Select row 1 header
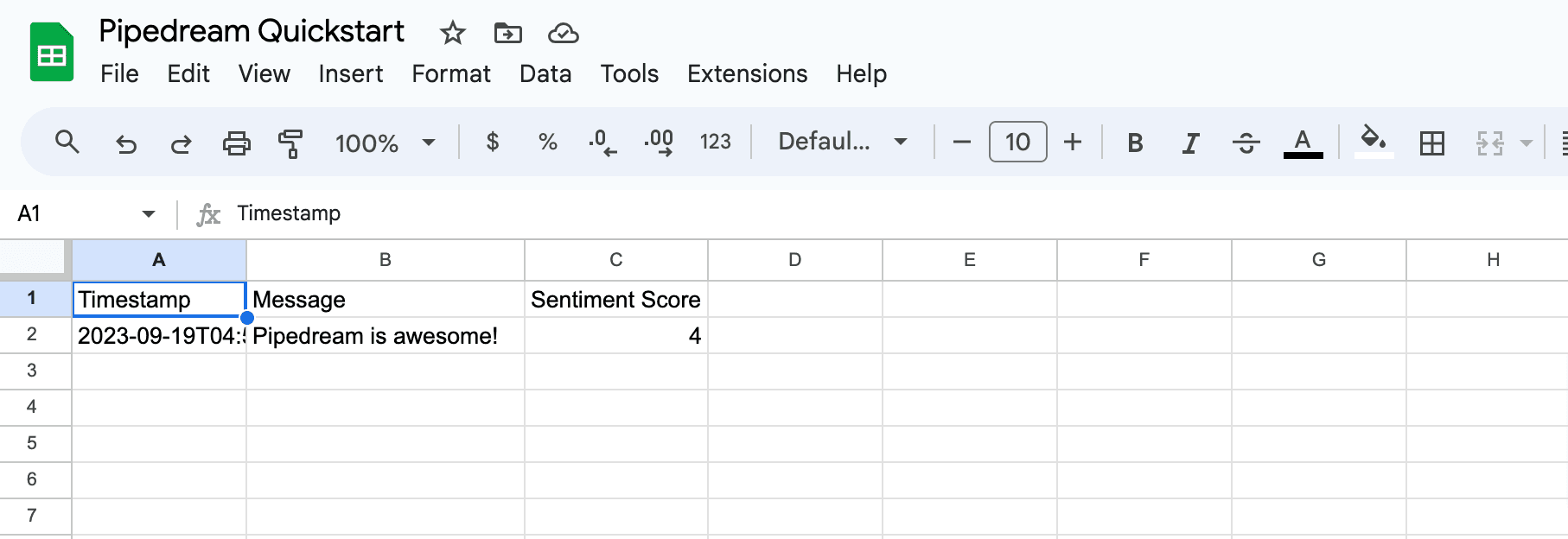Image resolution: width=1568 pixels, height=539 pixels. [35, 299]
